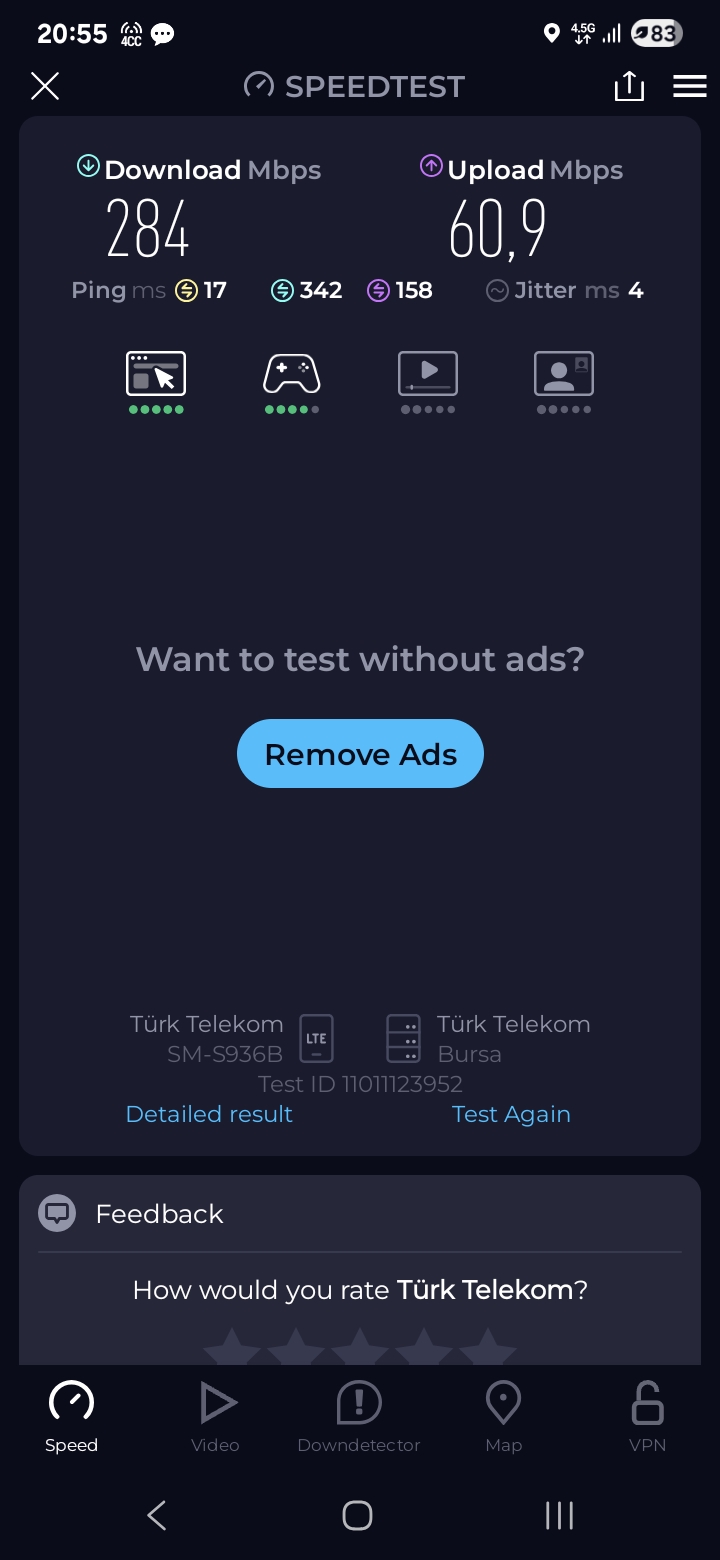Tap the LTE phone device icon
Image resolution: width=720 pixels, height=1560 pixels.
(316, 1038)
